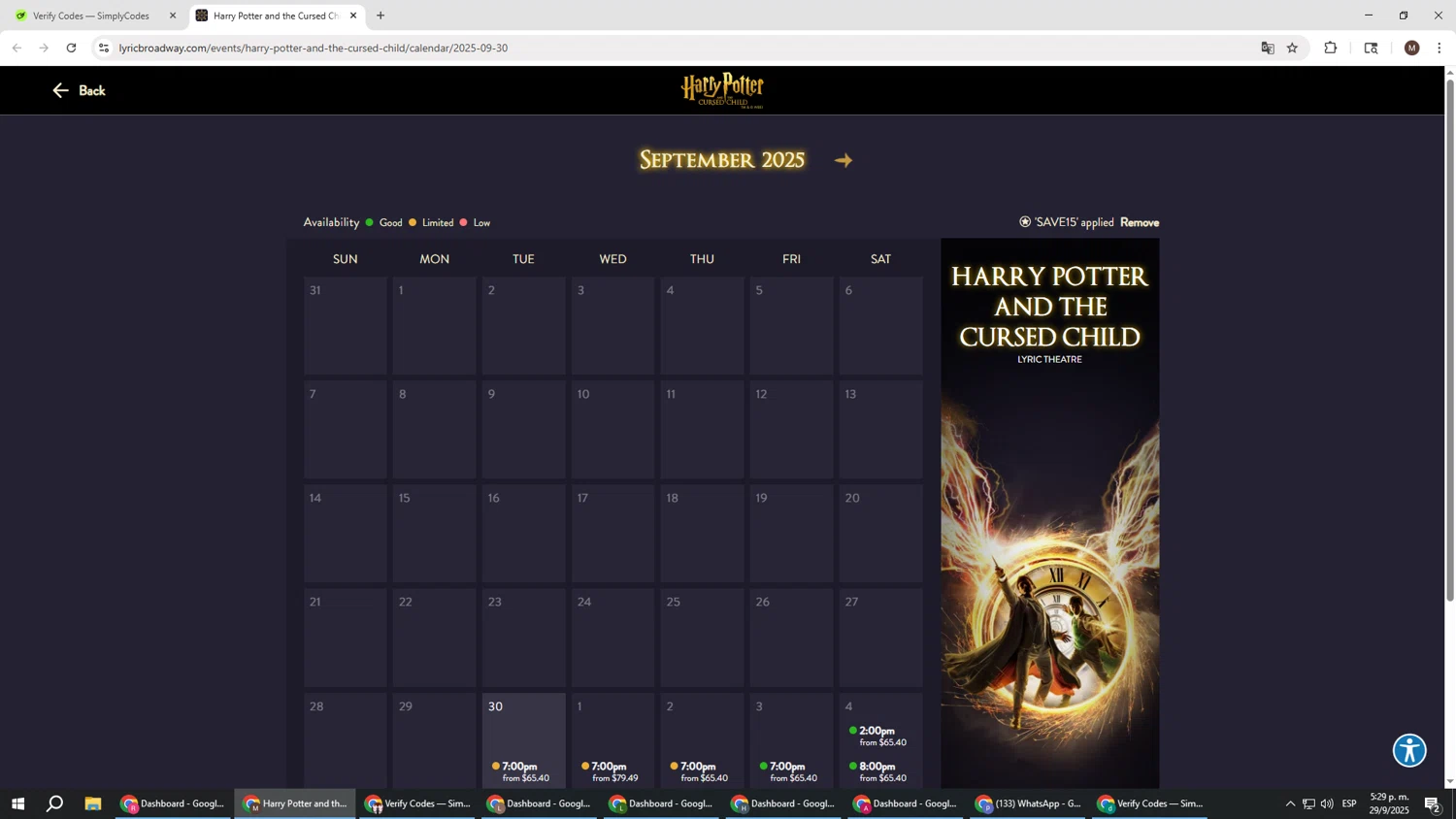Click the September 15 calendar cell
This screenshot has width=1456, height=819.
click(434, 534)
